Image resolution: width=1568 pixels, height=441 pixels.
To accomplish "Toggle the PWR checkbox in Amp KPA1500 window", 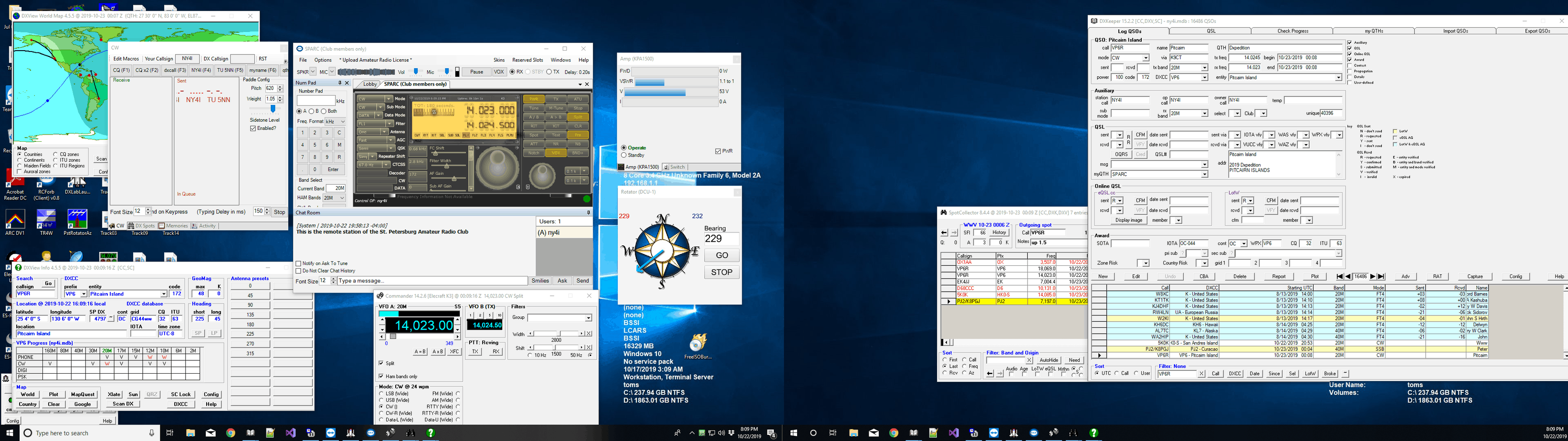I will 718,151.
